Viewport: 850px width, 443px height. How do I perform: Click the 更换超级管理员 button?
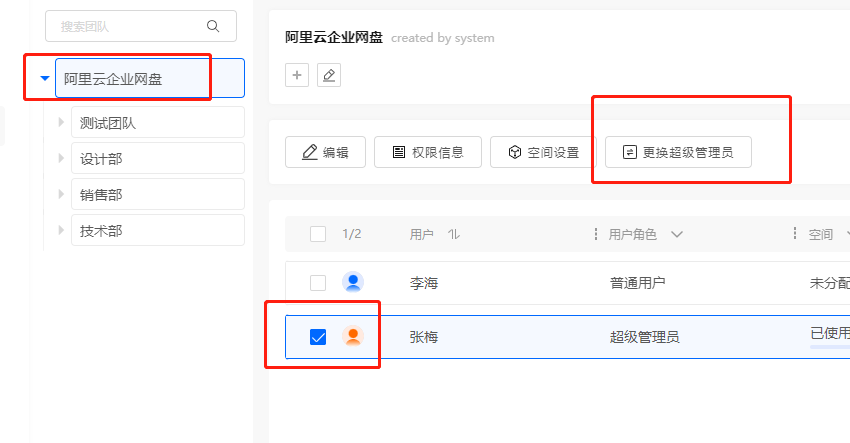tap(678, 152)
